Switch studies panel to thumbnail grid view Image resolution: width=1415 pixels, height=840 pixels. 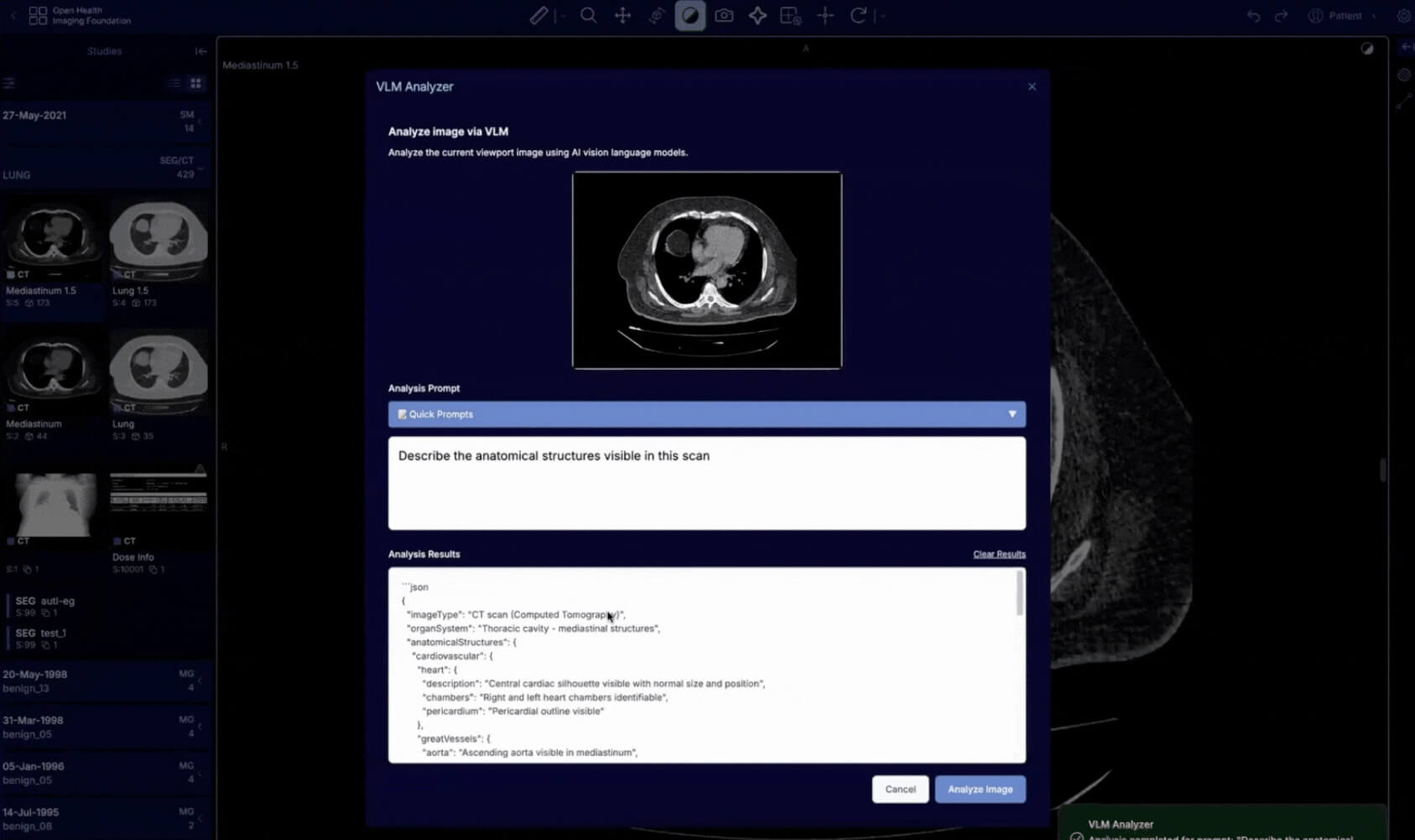[x=196, y=83]
